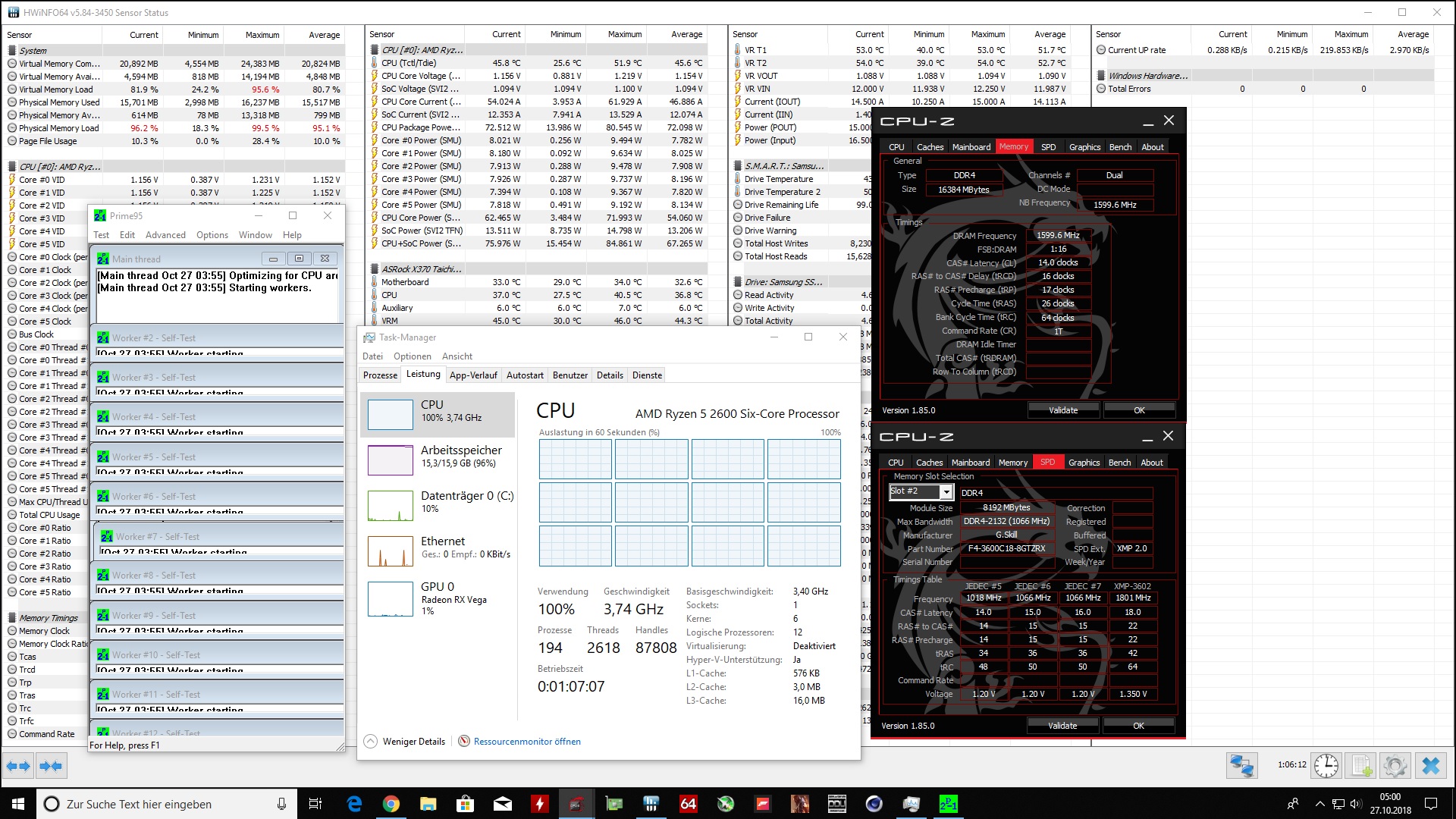This screenshot has width=1456, height=819.
Task: Switch to Prozesse tab in Task-Manager
Action: coord(380,375)
